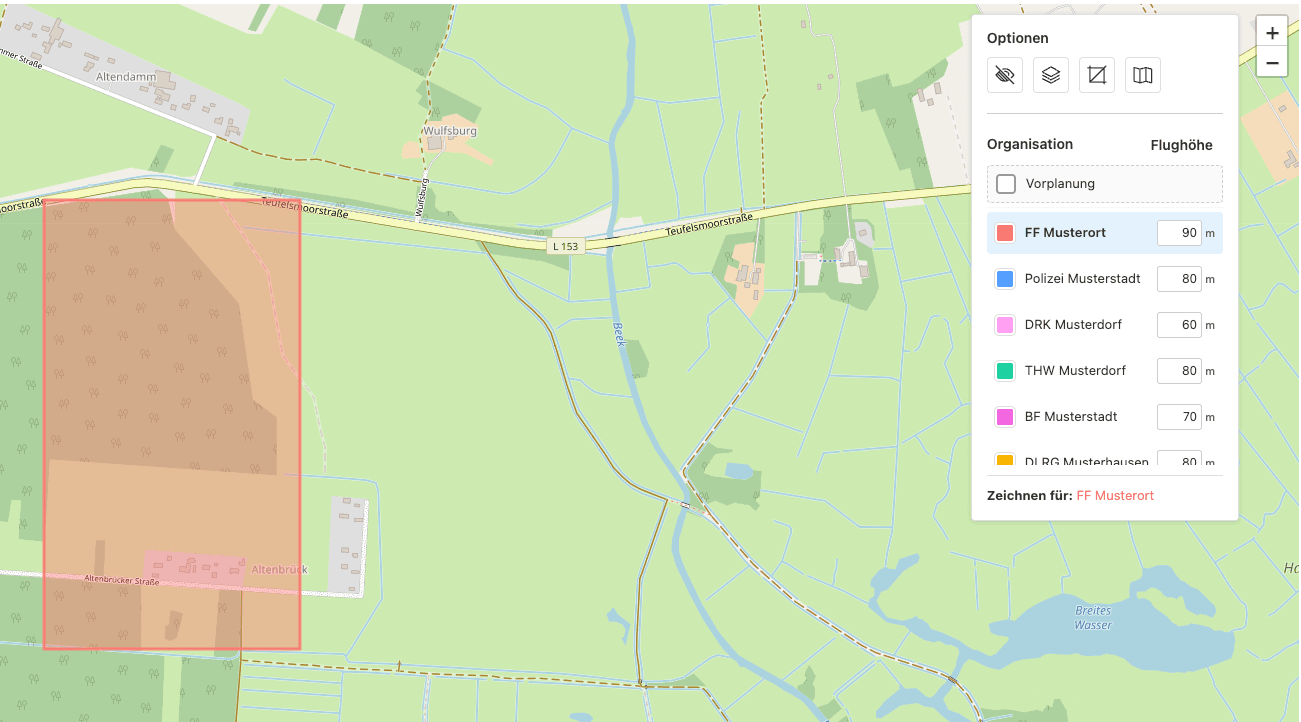
Task: Select the FF Musterort organisation row
Action: point(1065,233)
